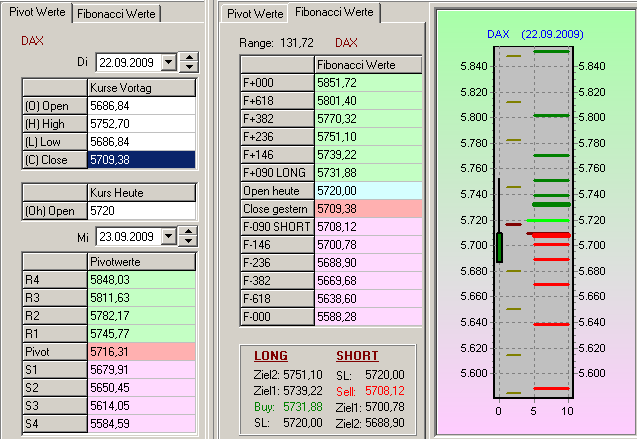637x439 pixels.
Task: Click the 22.09.2009 date field
Action: (x=128, y=62)
